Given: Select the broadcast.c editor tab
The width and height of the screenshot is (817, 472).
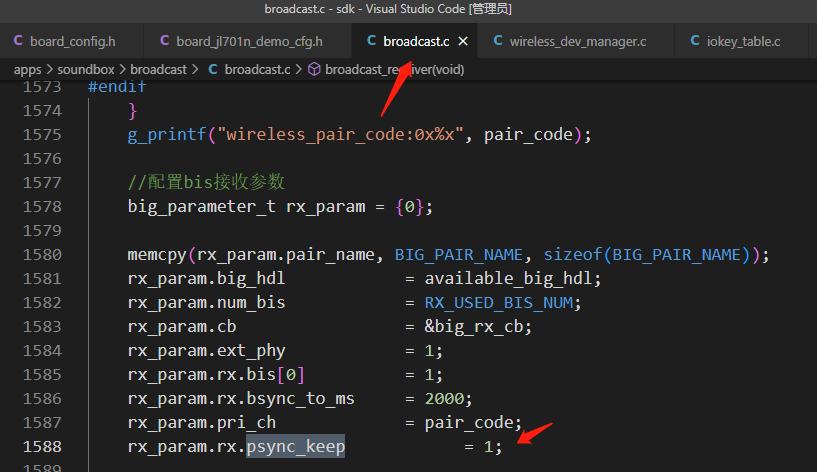Looking at the screenshot, I should [x=415, y=41].
